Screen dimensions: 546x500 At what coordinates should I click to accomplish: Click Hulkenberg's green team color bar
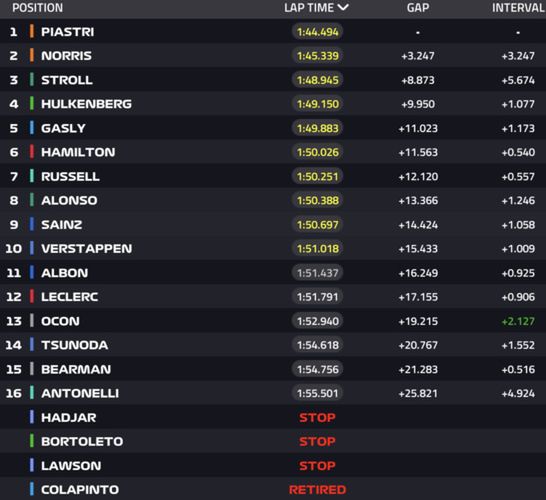pos(32,104)
